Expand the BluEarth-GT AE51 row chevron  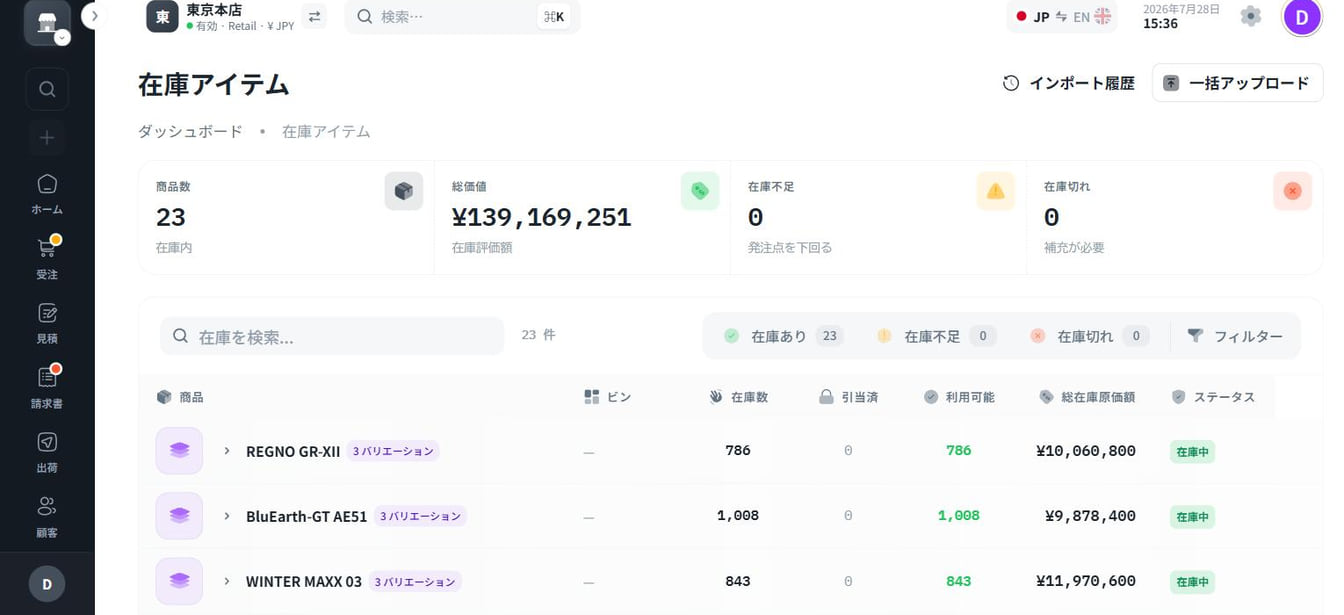[227, 516]
